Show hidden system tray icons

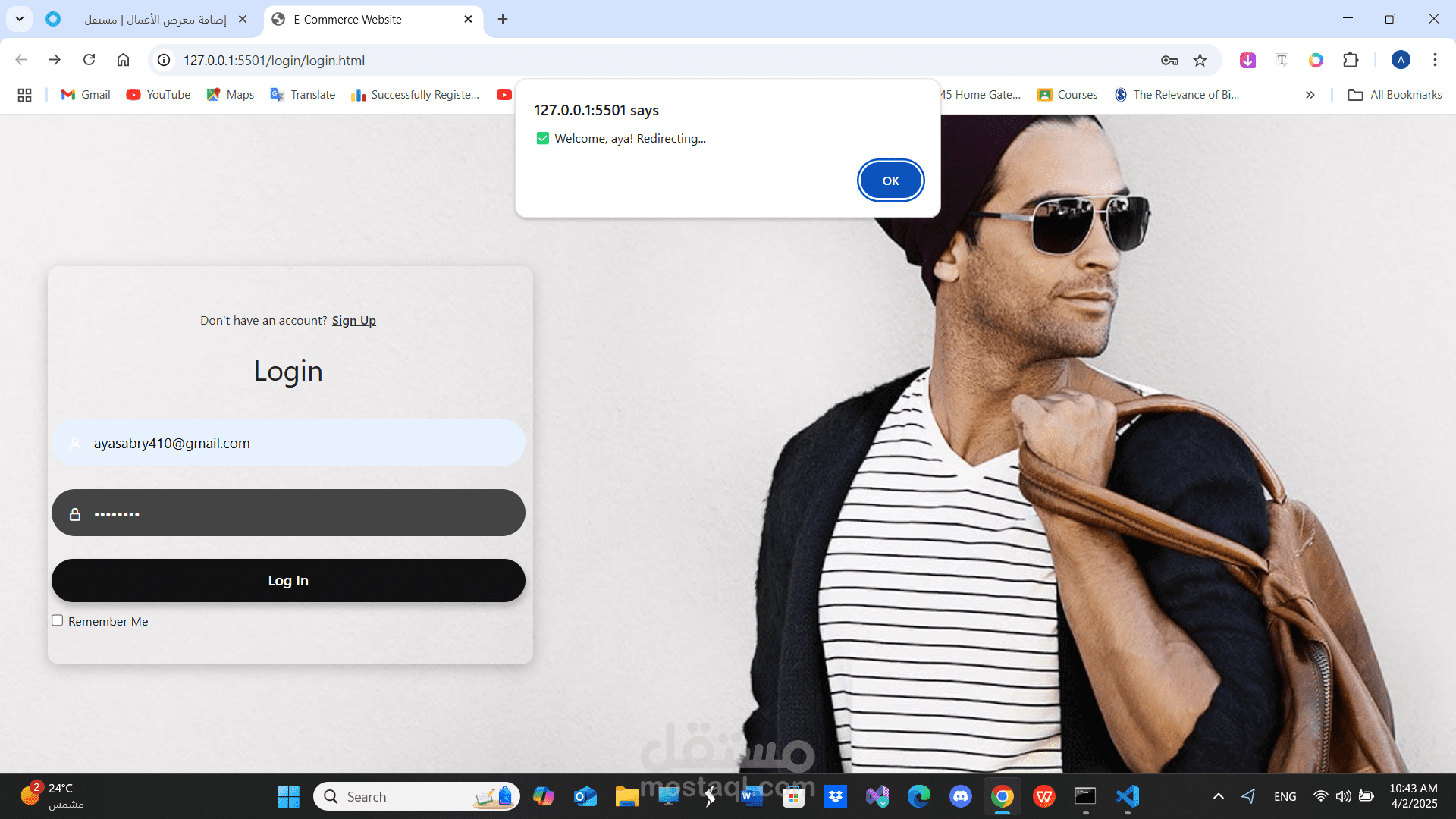click(1218, 796)
